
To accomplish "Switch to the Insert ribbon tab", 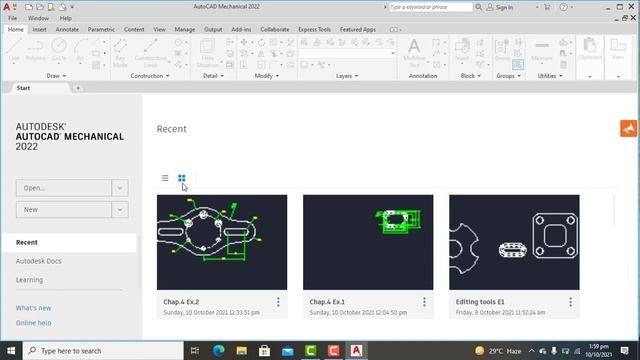I will [39, 29].
